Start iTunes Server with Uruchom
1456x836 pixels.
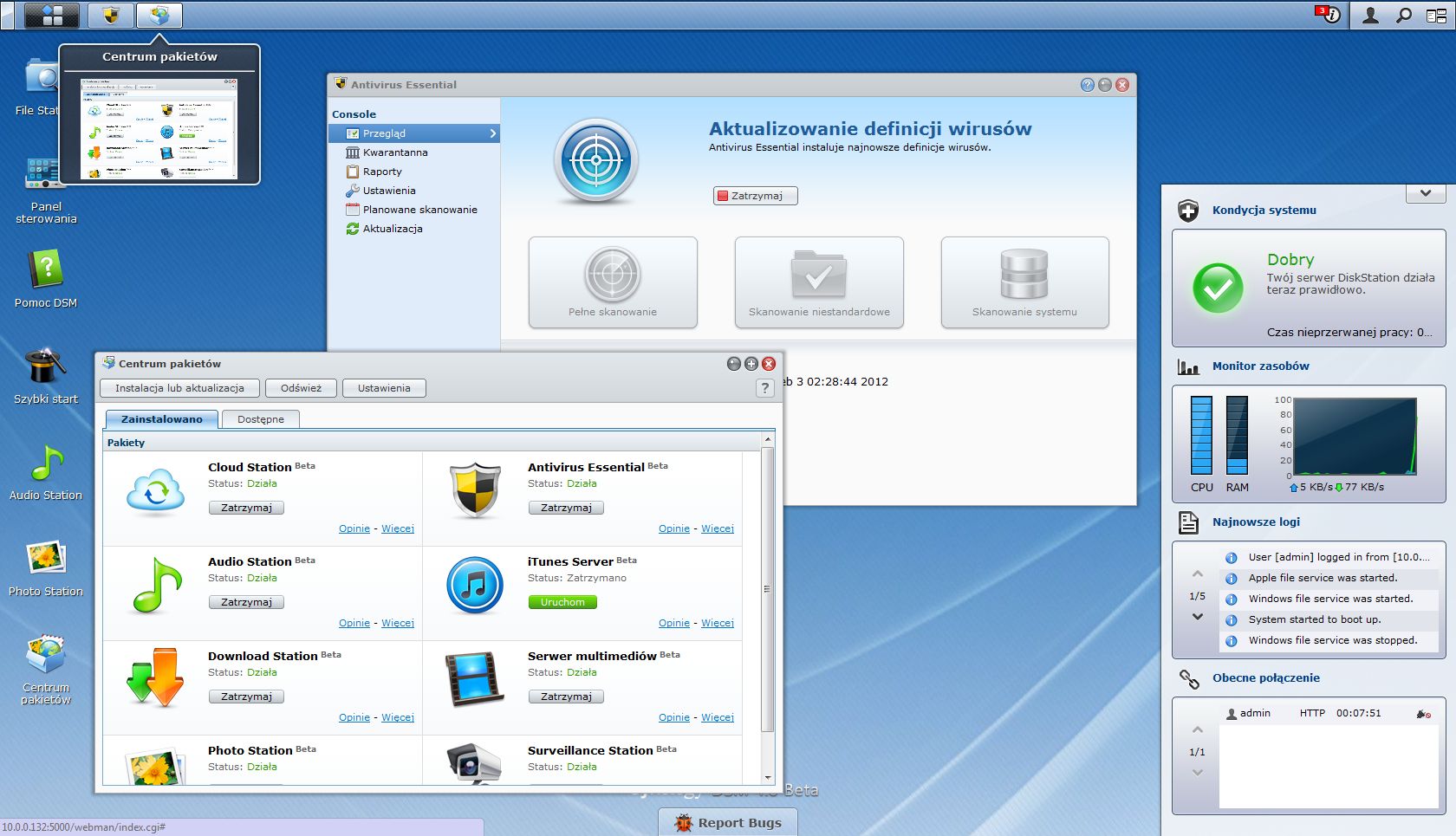[562, 602]
